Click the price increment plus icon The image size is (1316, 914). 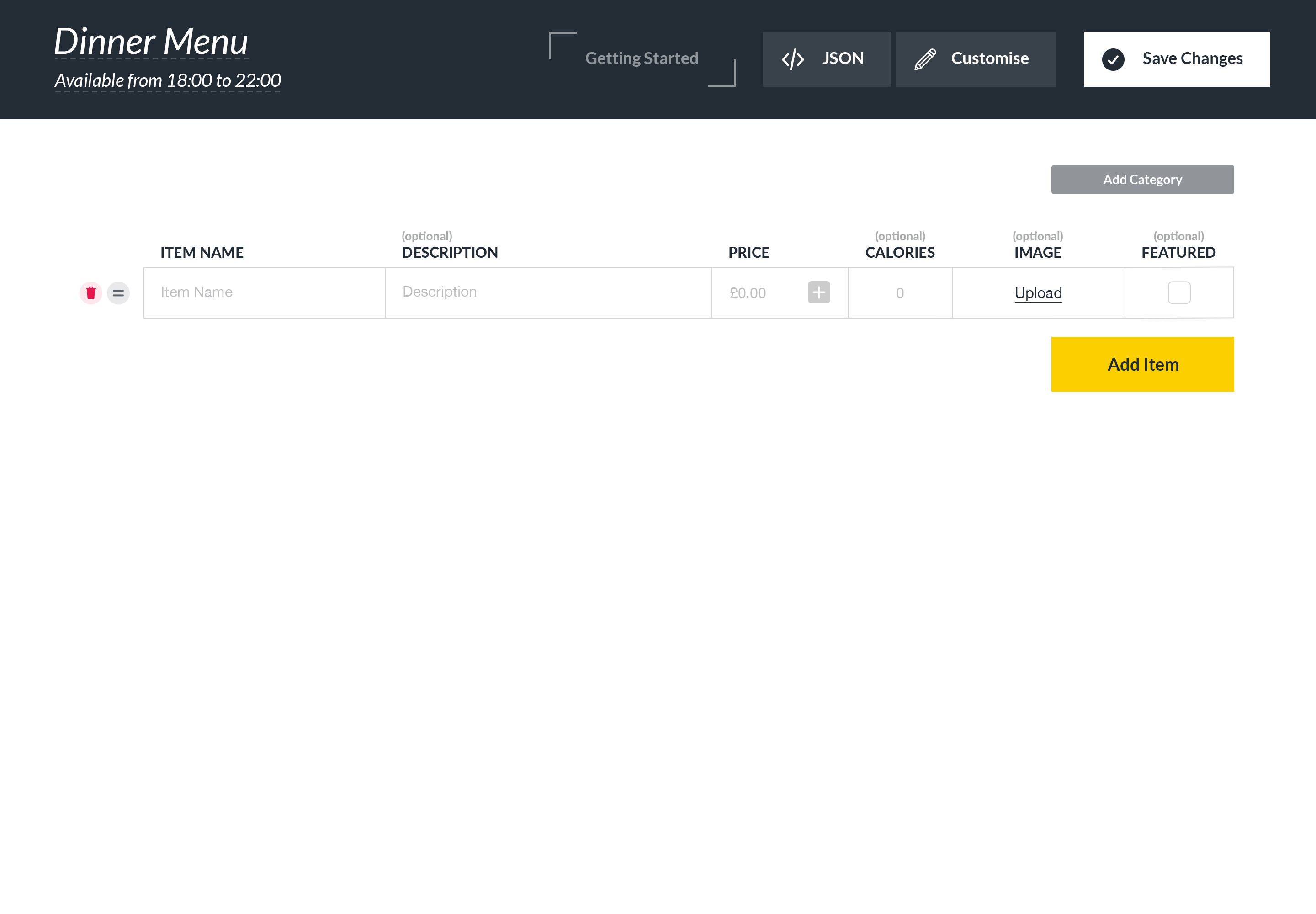click(x=818, y=293)
